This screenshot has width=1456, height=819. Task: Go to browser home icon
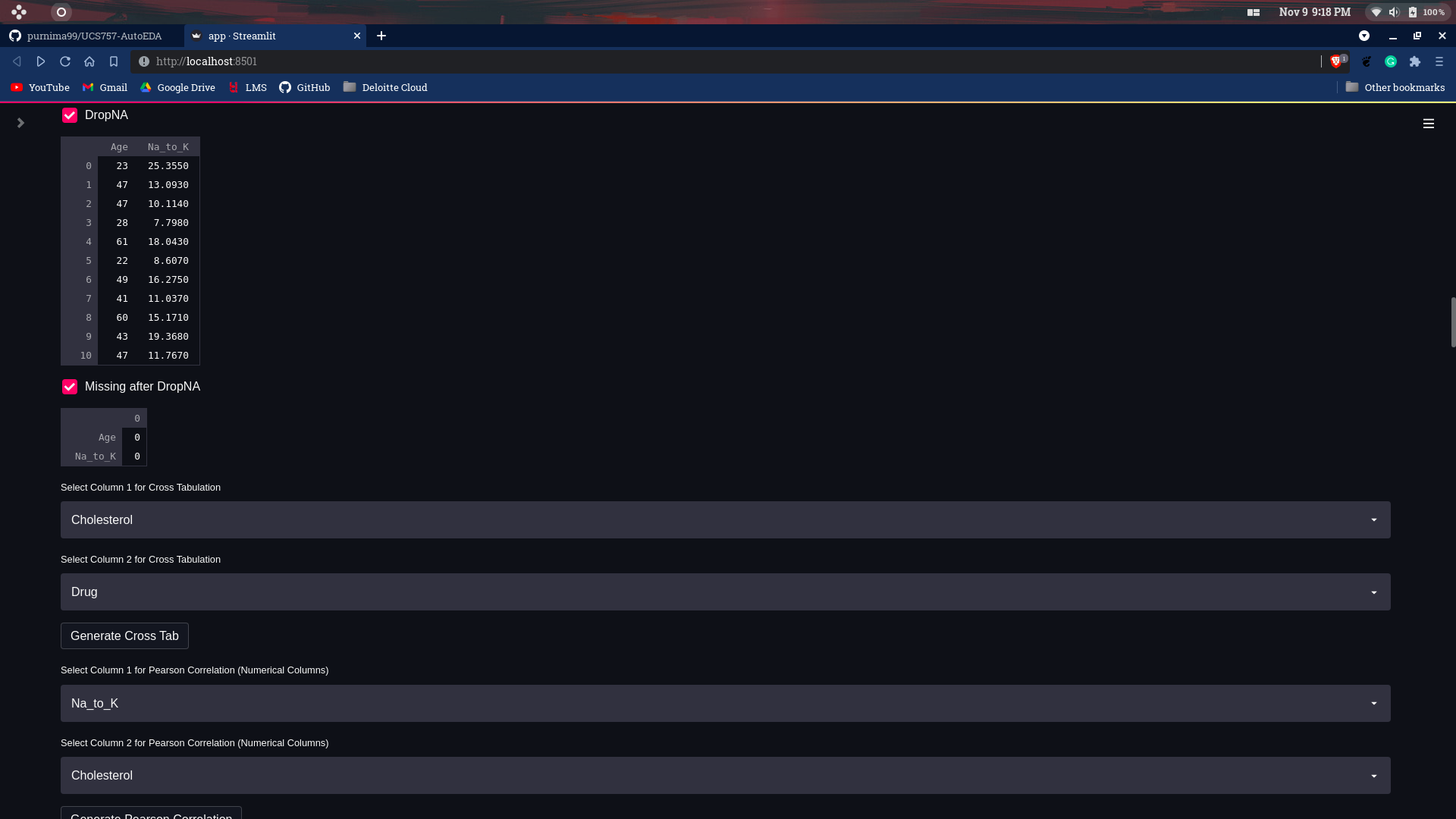click(x=89, y=61)
